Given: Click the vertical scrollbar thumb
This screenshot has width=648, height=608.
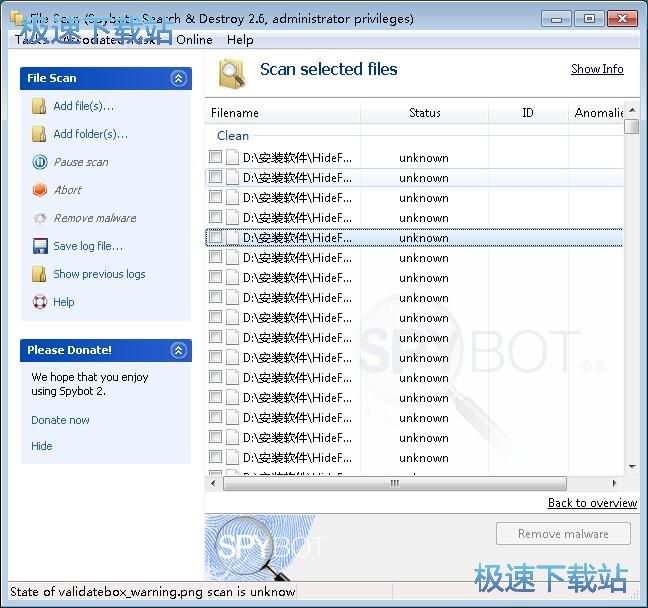Looking at the screenshot, I should point(632,126).
